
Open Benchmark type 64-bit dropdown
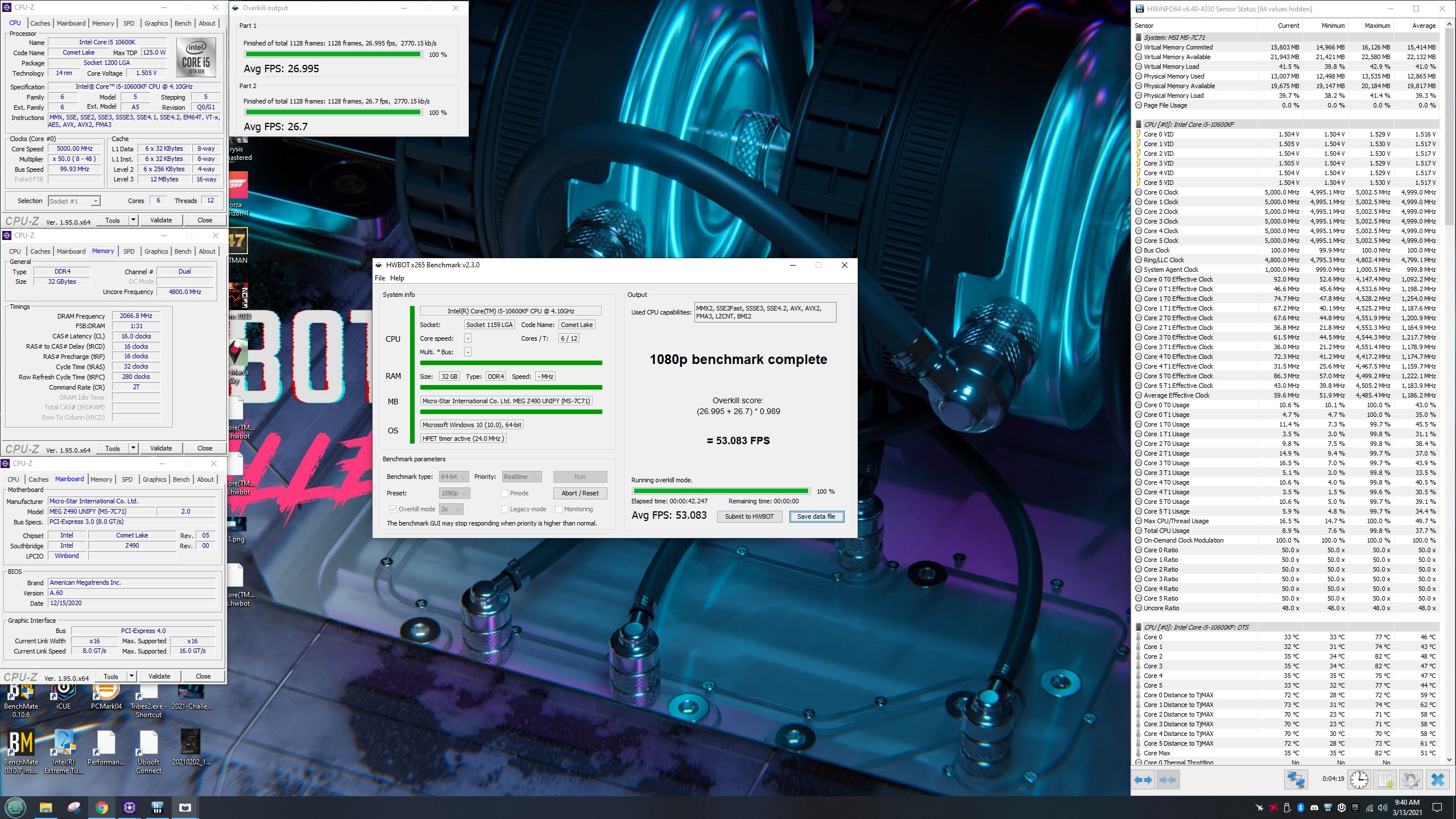(x=454, y=477)
